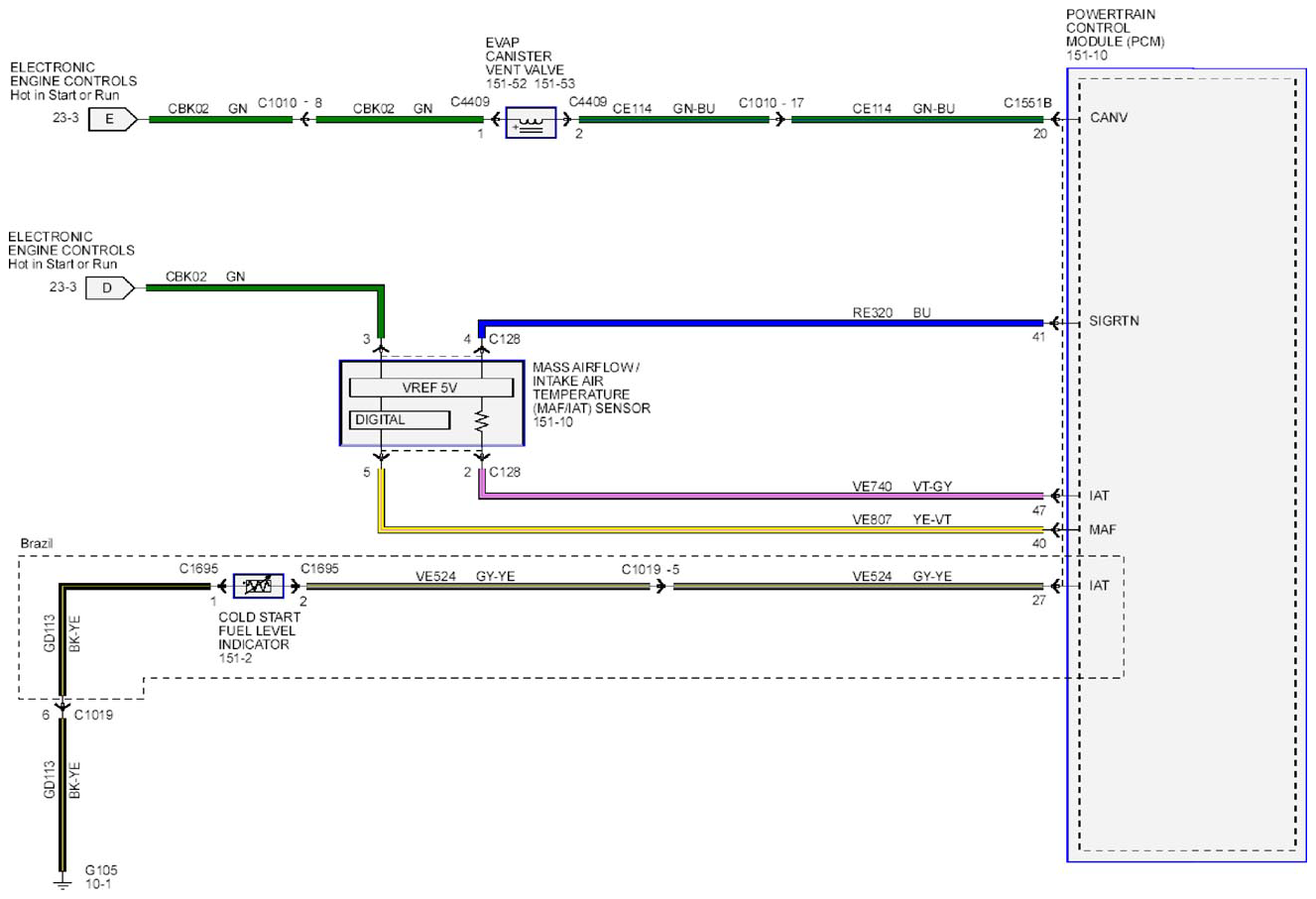Click the off-page connector labeled E
Image resolution: width=1316 pixels, height=899 pixels.
tap(112, 120)
